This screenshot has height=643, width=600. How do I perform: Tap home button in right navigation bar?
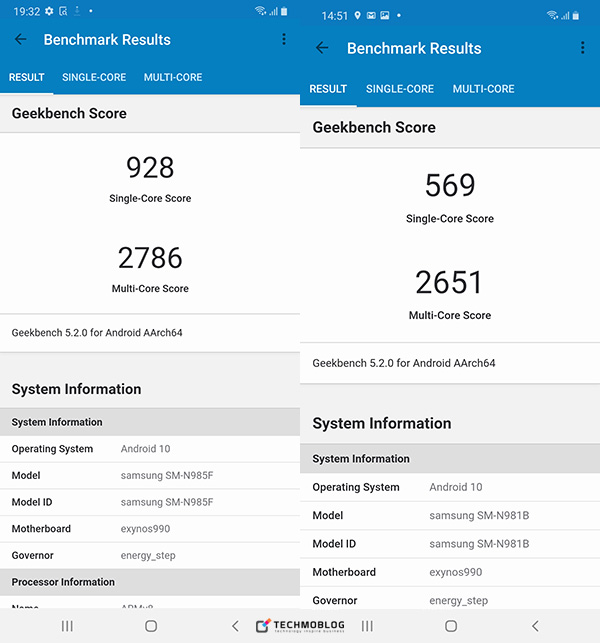[451, 626]
